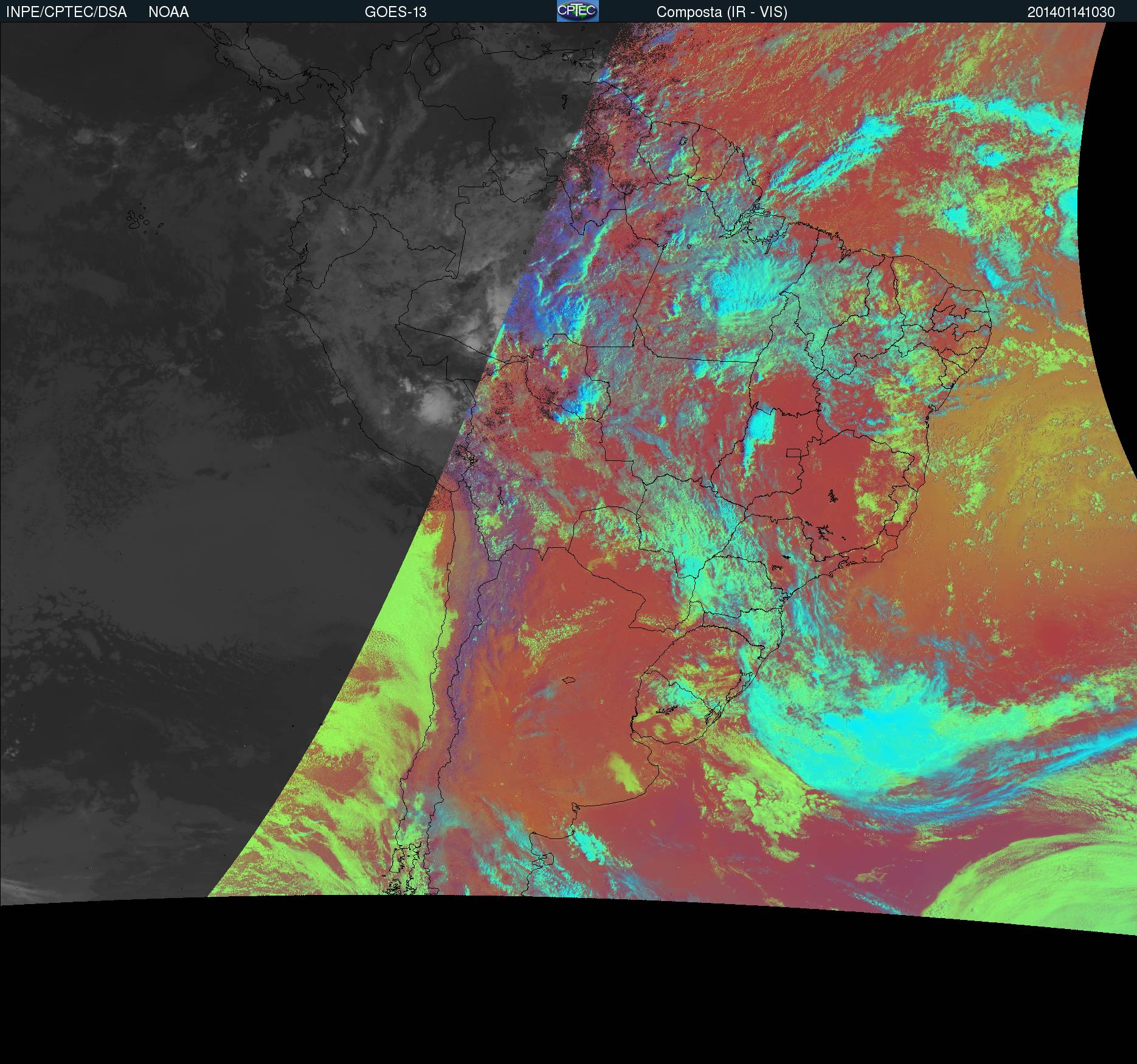This screenshot has height=1064, width=1137.
Task: Click the 201401141030 timestamp
Action: pyautogui.click(x=1071, y=12)
